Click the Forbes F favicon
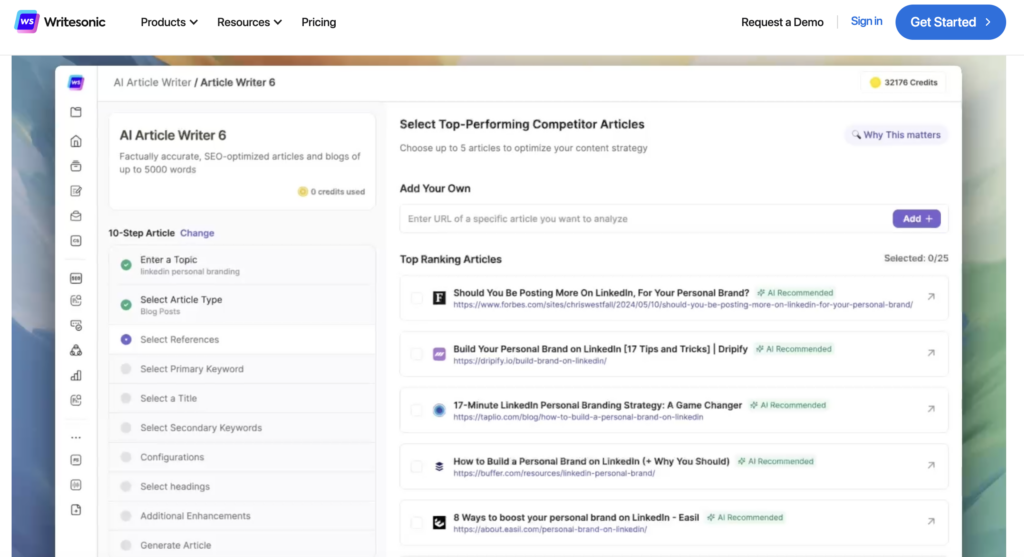Screen dimensions: 1024x557 [439, 298]
